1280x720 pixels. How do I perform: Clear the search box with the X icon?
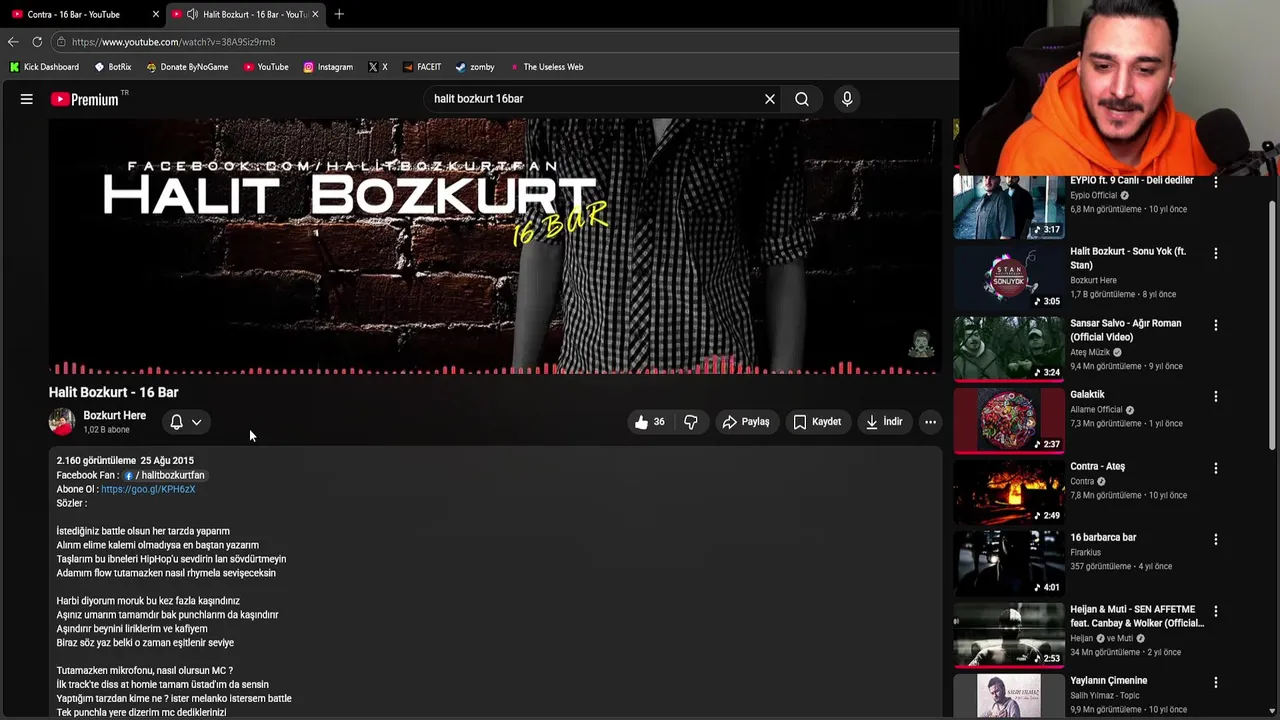(x=770, y=99)
